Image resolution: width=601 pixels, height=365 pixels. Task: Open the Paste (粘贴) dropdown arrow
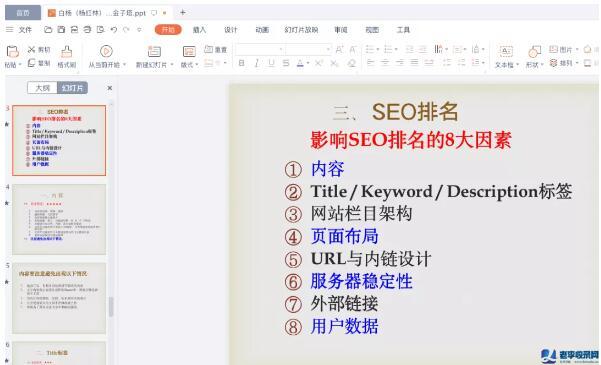coord(20,64)
